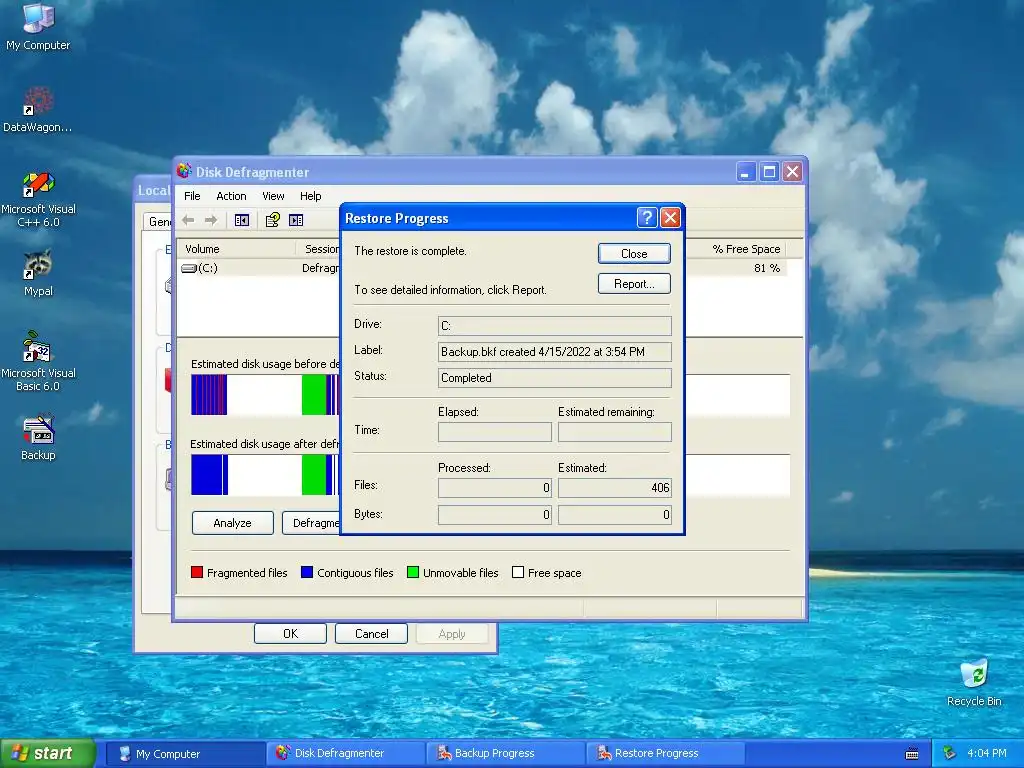Click the disk usage before defragmentation bar

pyautogui.click(x=265, y=394)
